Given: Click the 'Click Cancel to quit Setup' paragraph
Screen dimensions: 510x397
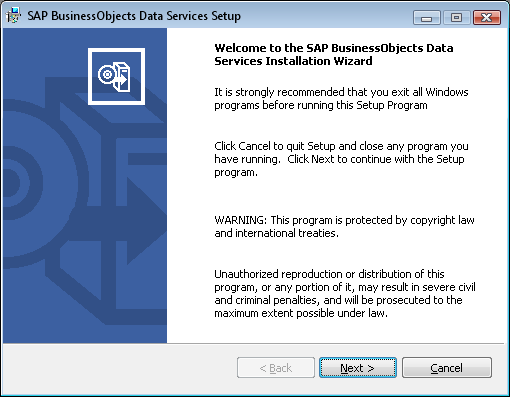Looking at the screenshot, I should coord(341,159).
